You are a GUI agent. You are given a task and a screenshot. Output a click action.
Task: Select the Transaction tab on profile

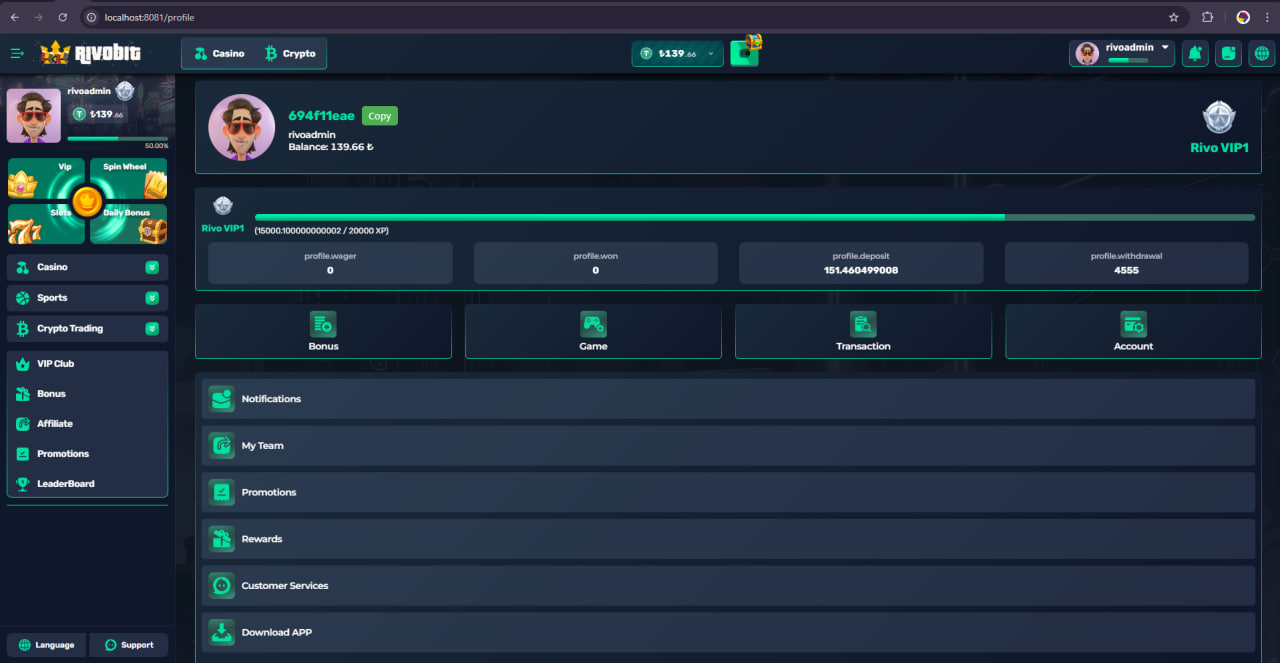pyautogui.click(x=863, y=331)
